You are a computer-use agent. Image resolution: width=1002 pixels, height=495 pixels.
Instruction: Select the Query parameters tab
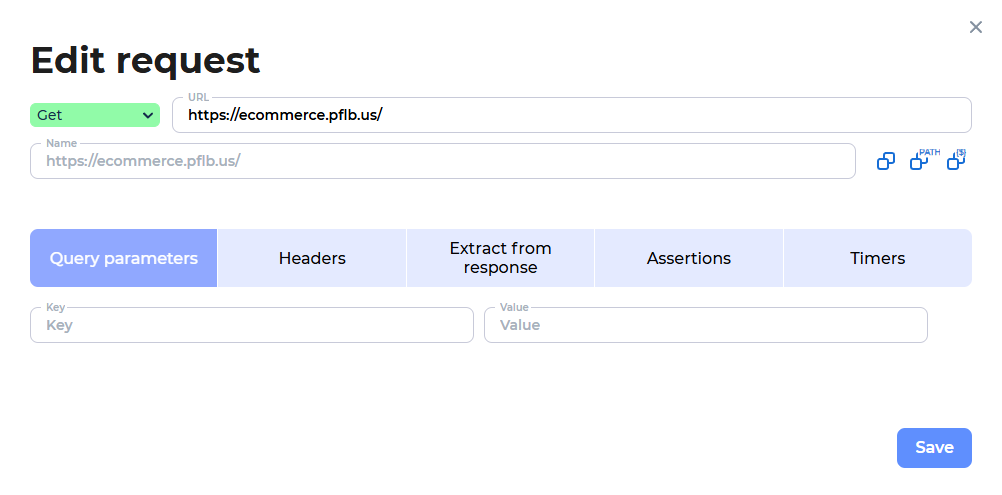123,258
